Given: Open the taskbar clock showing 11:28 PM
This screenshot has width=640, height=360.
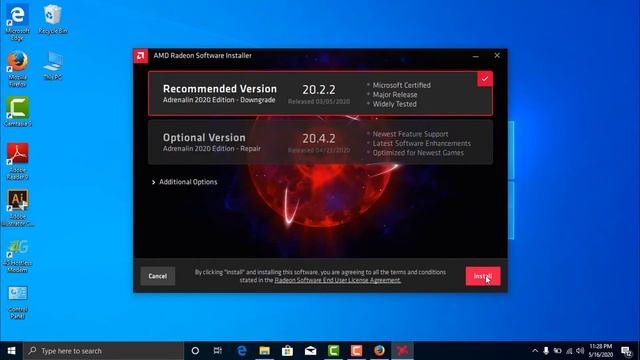Looking at the screenshot, I should (600, 351).
